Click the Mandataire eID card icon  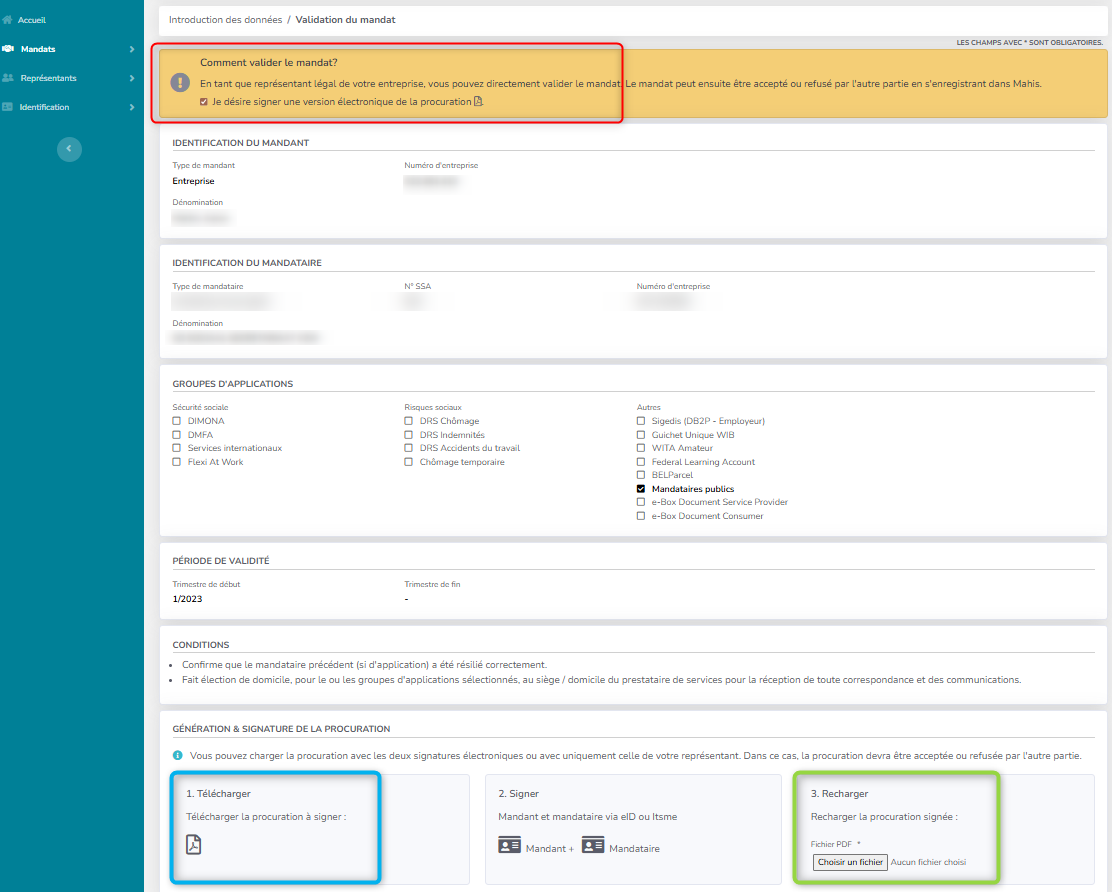(593, 846)
